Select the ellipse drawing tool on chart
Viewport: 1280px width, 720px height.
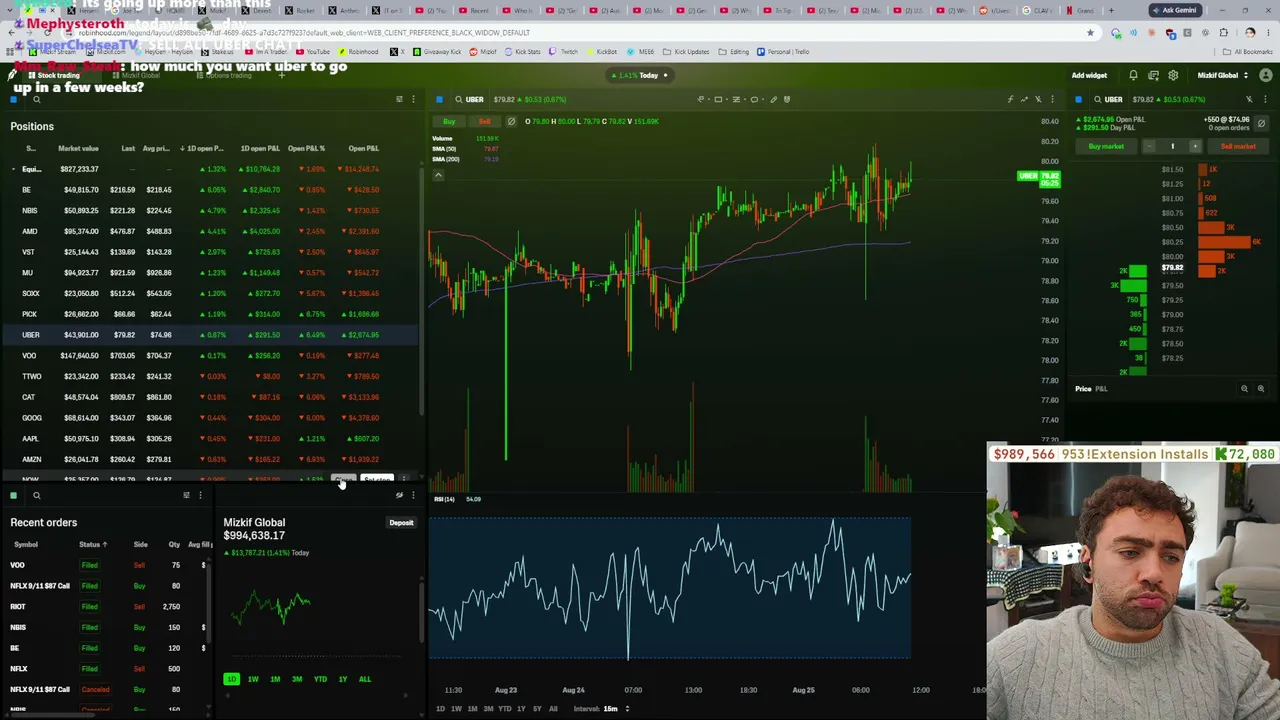[x=754, y=99]
